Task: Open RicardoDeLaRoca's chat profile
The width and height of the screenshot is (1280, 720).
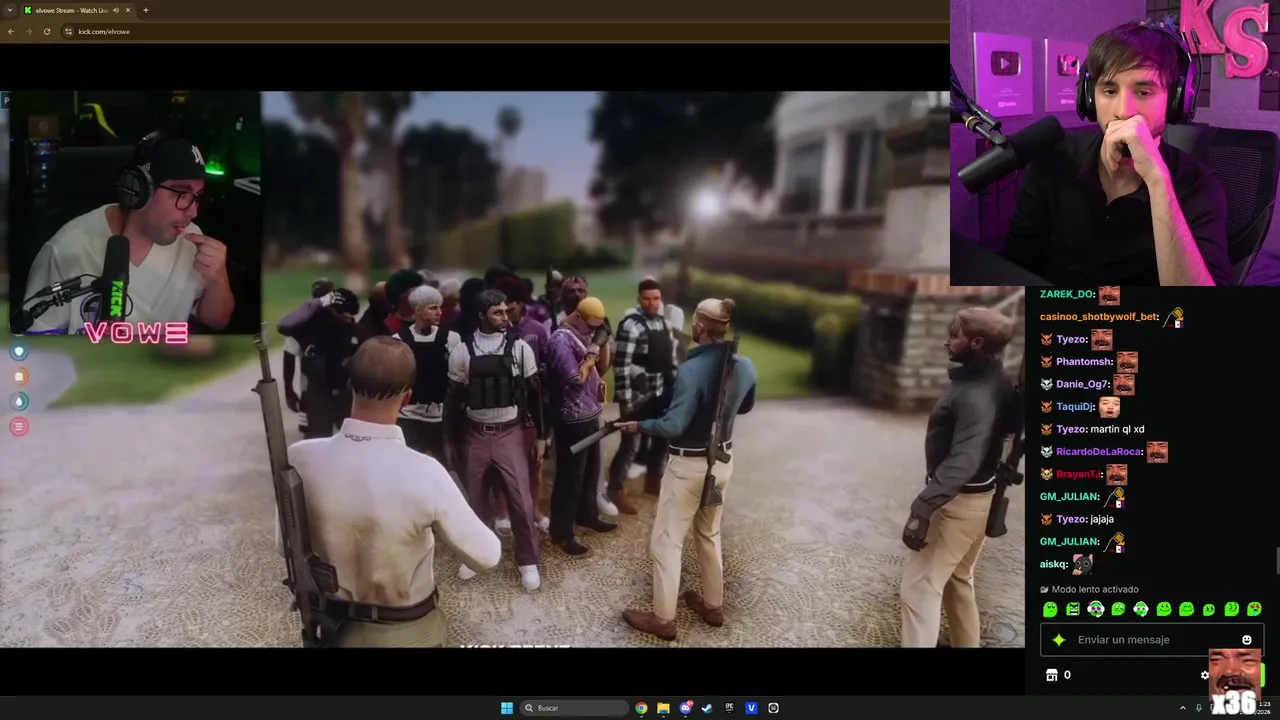Action: (1099, 452)
